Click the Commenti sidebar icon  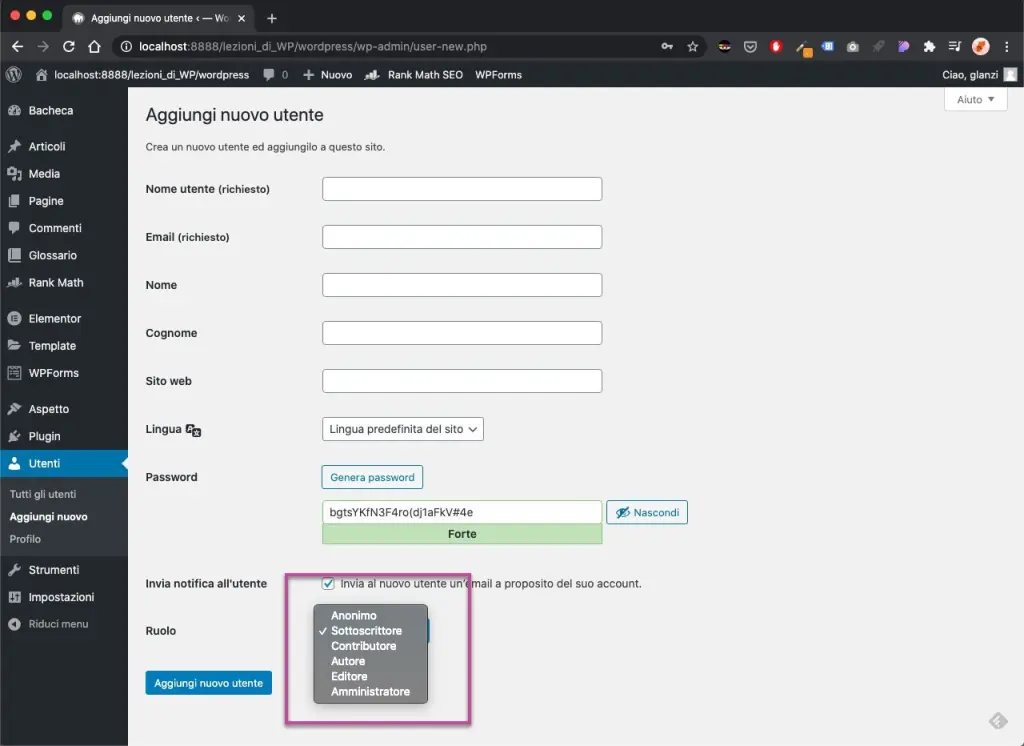click(14, 228)
